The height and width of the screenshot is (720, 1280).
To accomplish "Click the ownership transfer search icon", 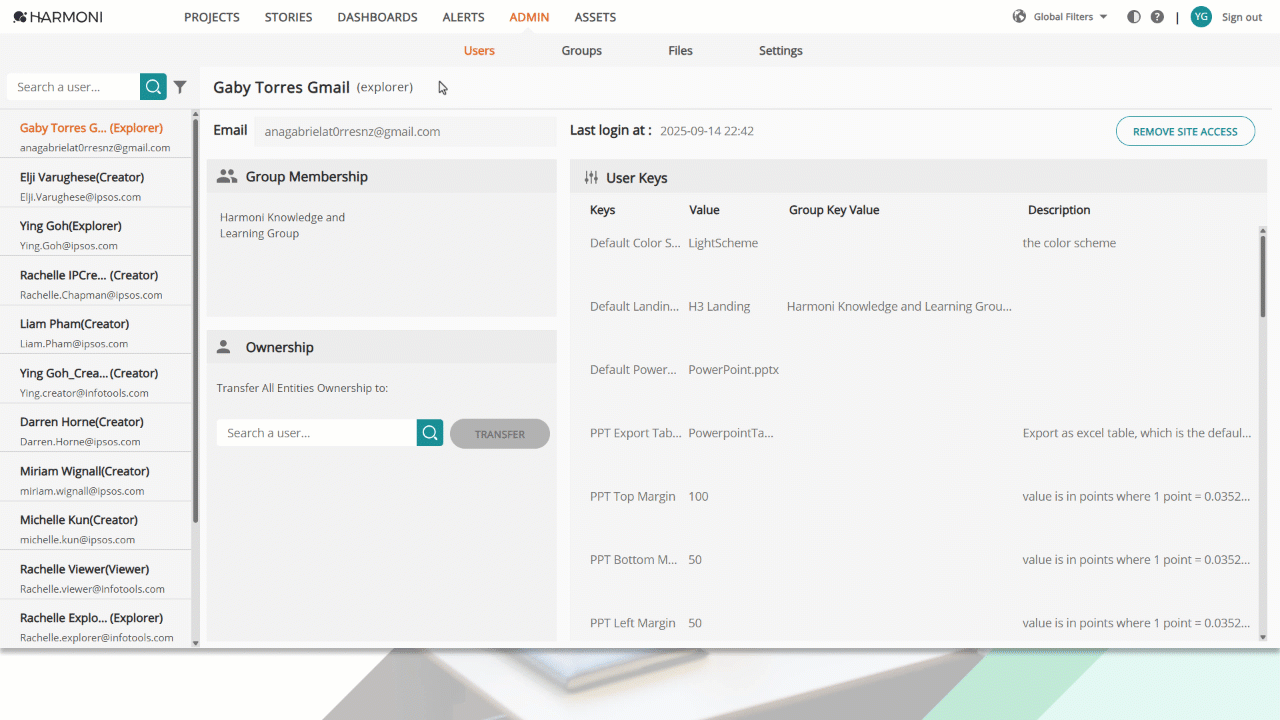I will point(430,433).
